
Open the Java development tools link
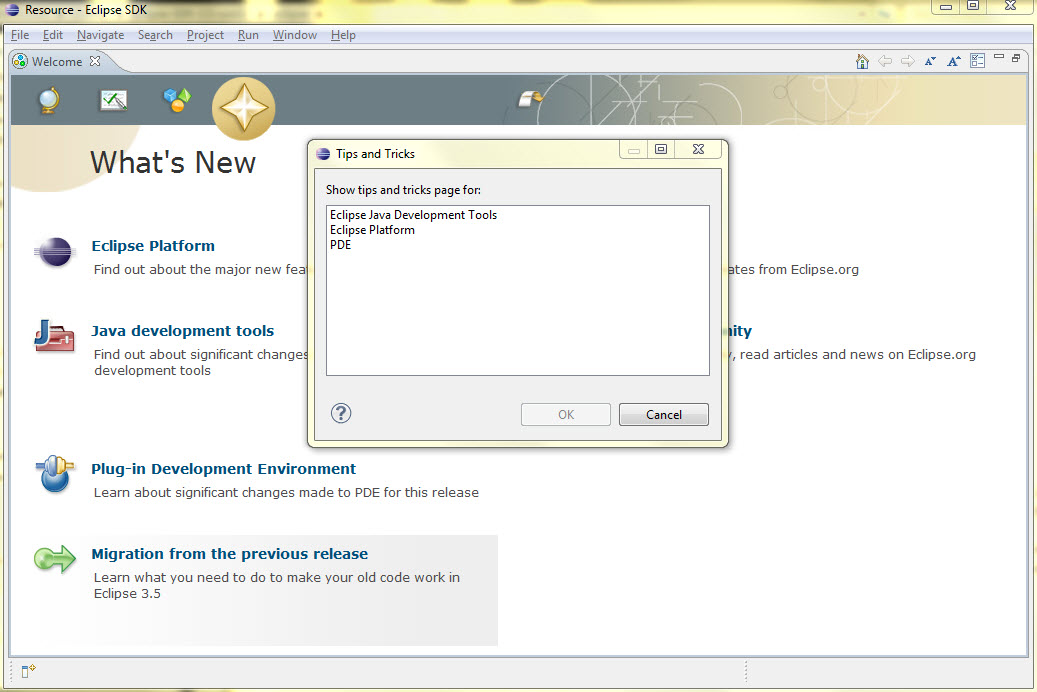183,330
